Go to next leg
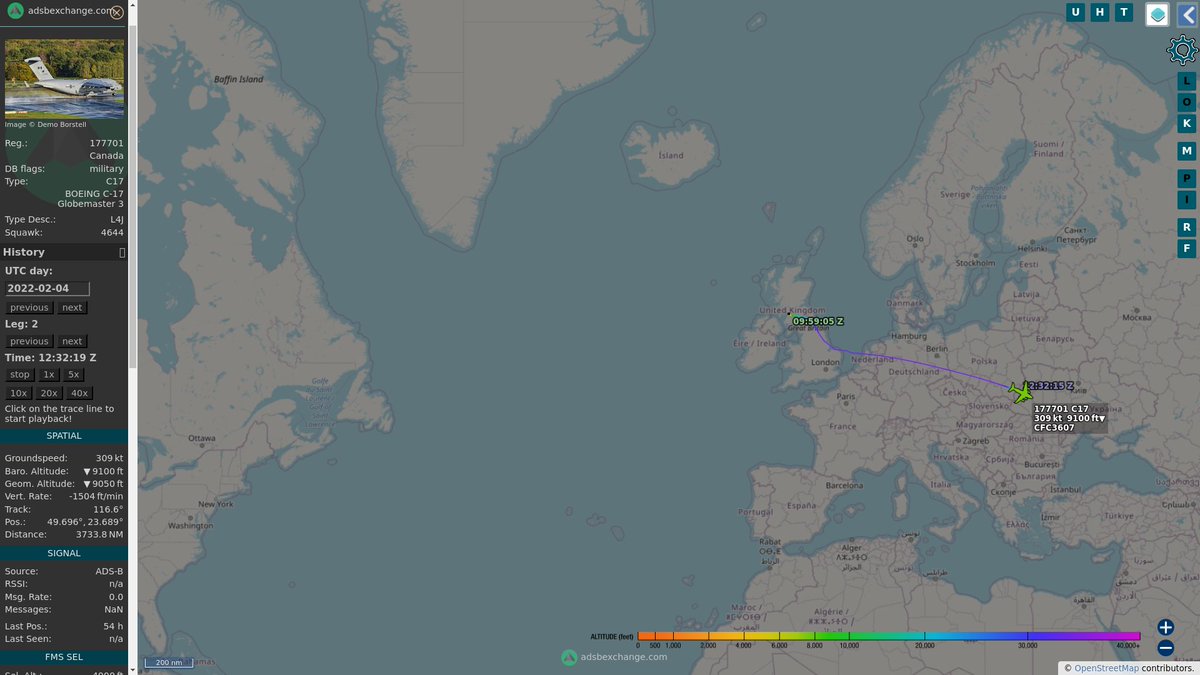 point(72,341)
